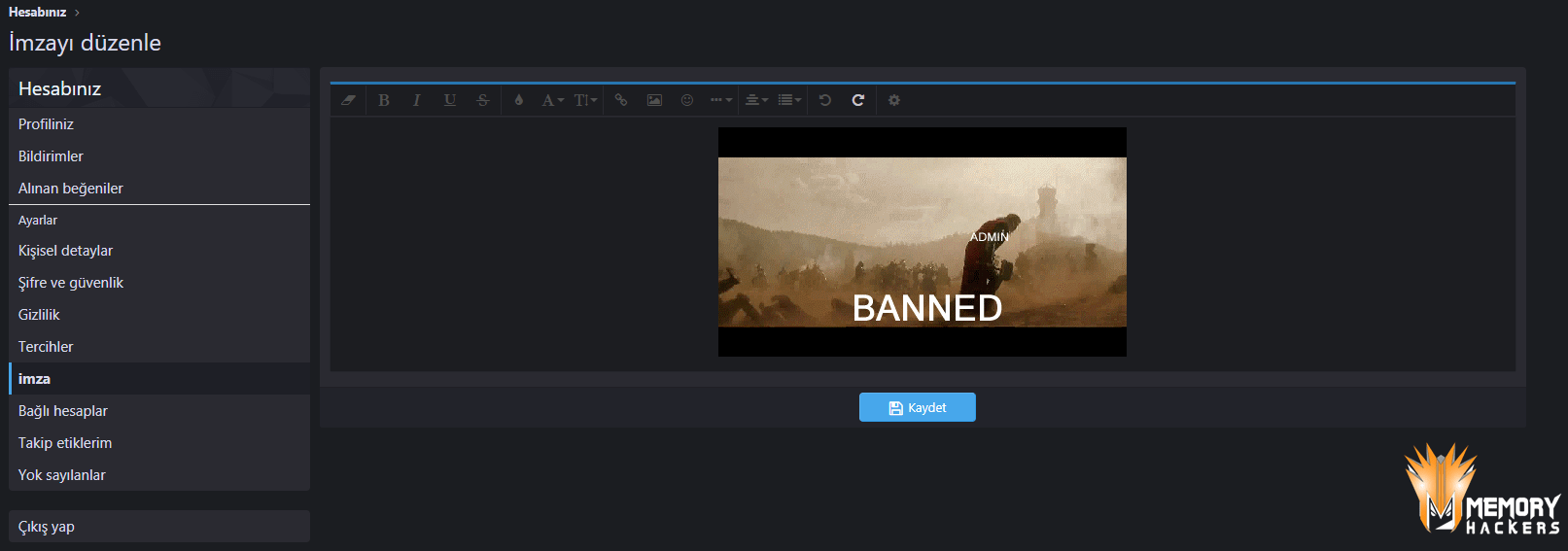
Task: Toggle underline formatting
Action: tap(450, 100)
